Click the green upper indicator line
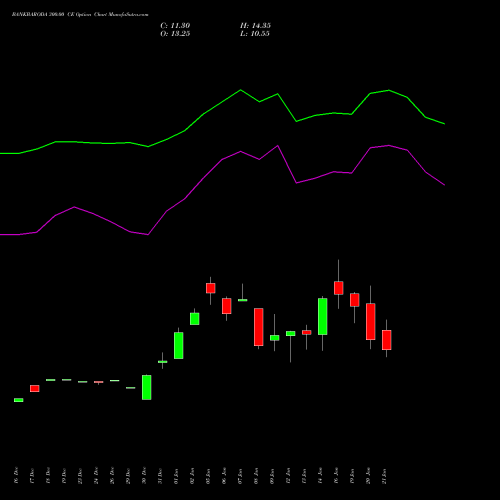Screen dimensions: 500x500 222,101
